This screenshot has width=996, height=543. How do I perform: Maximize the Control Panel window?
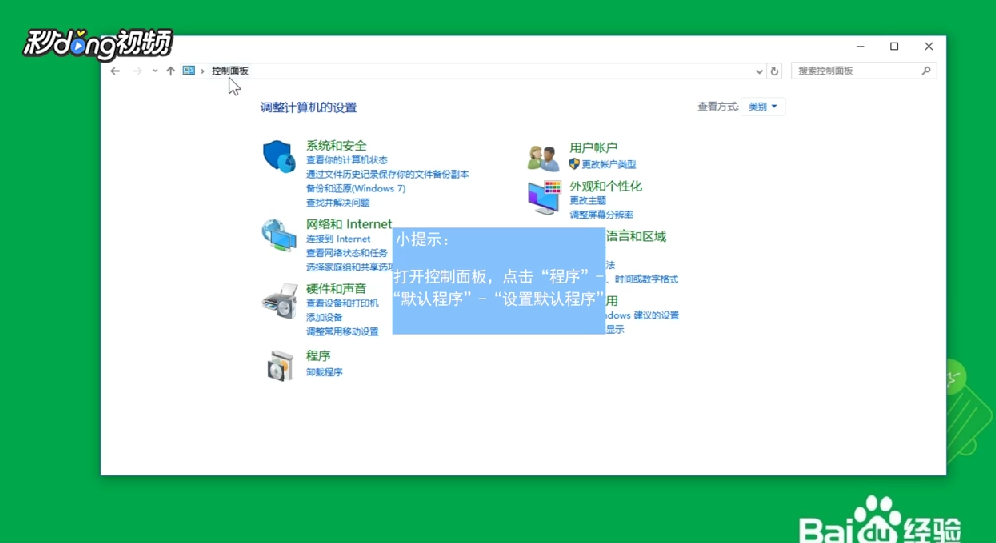click(894, 46)
